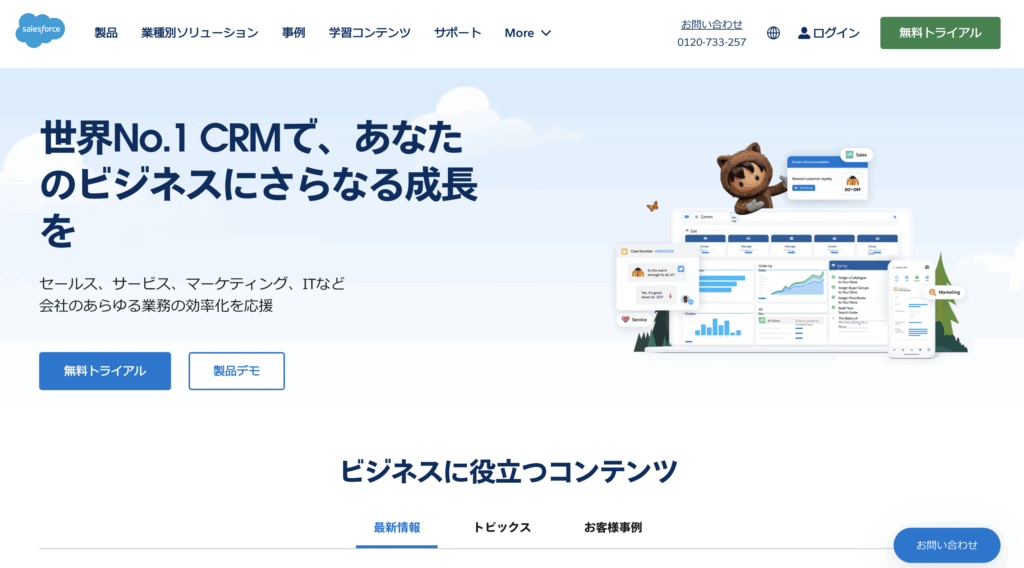Open the 製品 navigation menu
Viewport: 1024px width, 568px height.
(106, 33)
